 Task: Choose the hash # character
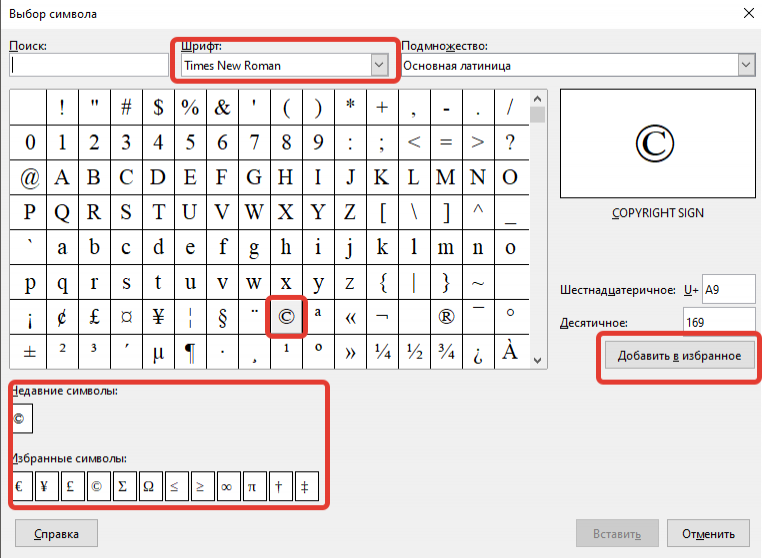[126, 107]
